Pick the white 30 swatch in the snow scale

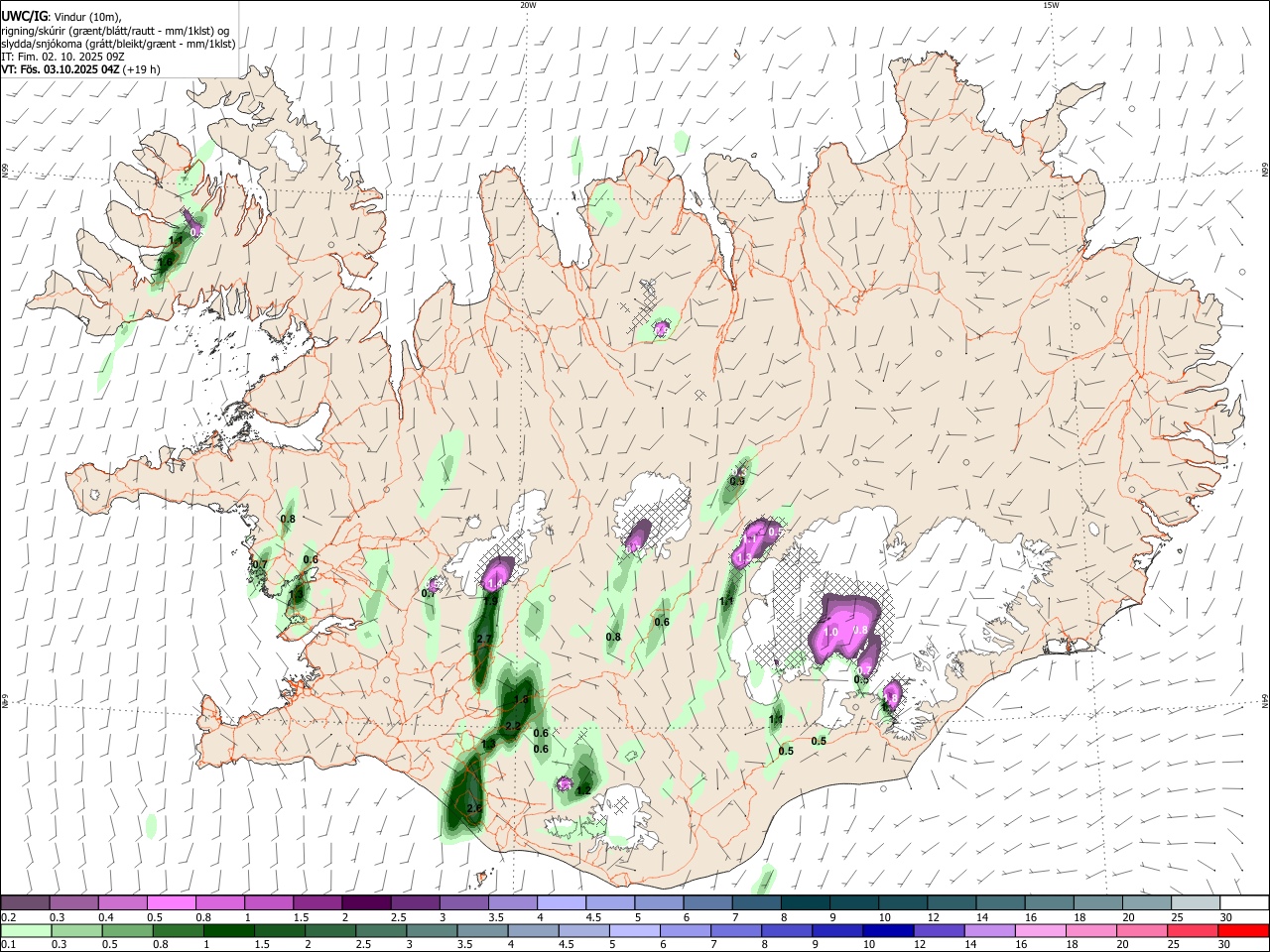(x=1245, y=903)
